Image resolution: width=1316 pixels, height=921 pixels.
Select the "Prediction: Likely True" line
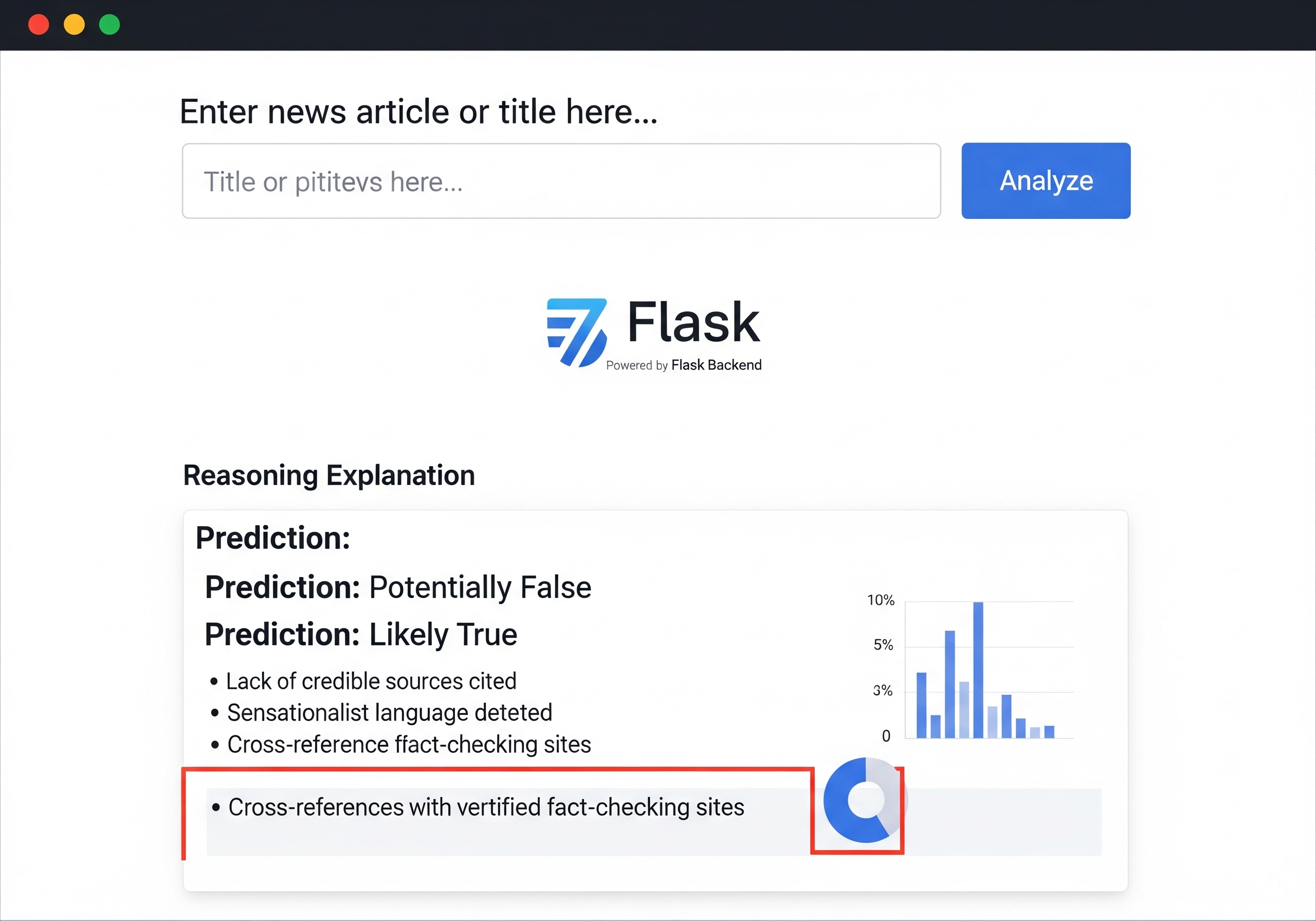pyautogui.click(x=361, y=634)
